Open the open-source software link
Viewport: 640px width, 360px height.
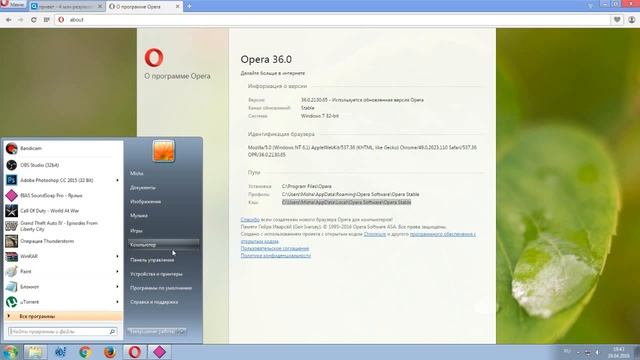tap(443, 234)
